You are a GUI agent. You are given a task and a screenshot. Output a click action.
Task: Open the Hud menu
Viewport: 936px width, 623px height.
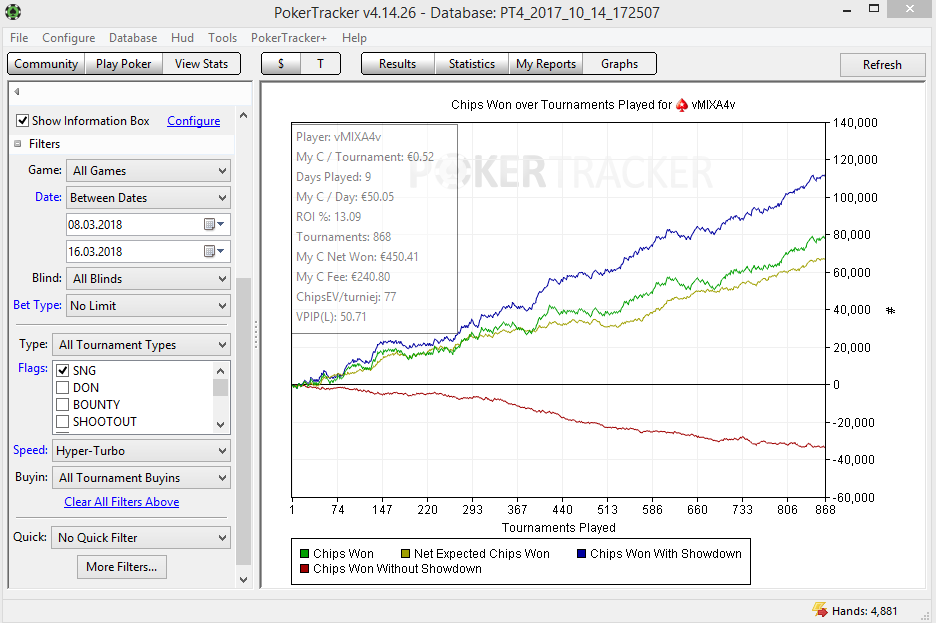[x=182, y=38]
